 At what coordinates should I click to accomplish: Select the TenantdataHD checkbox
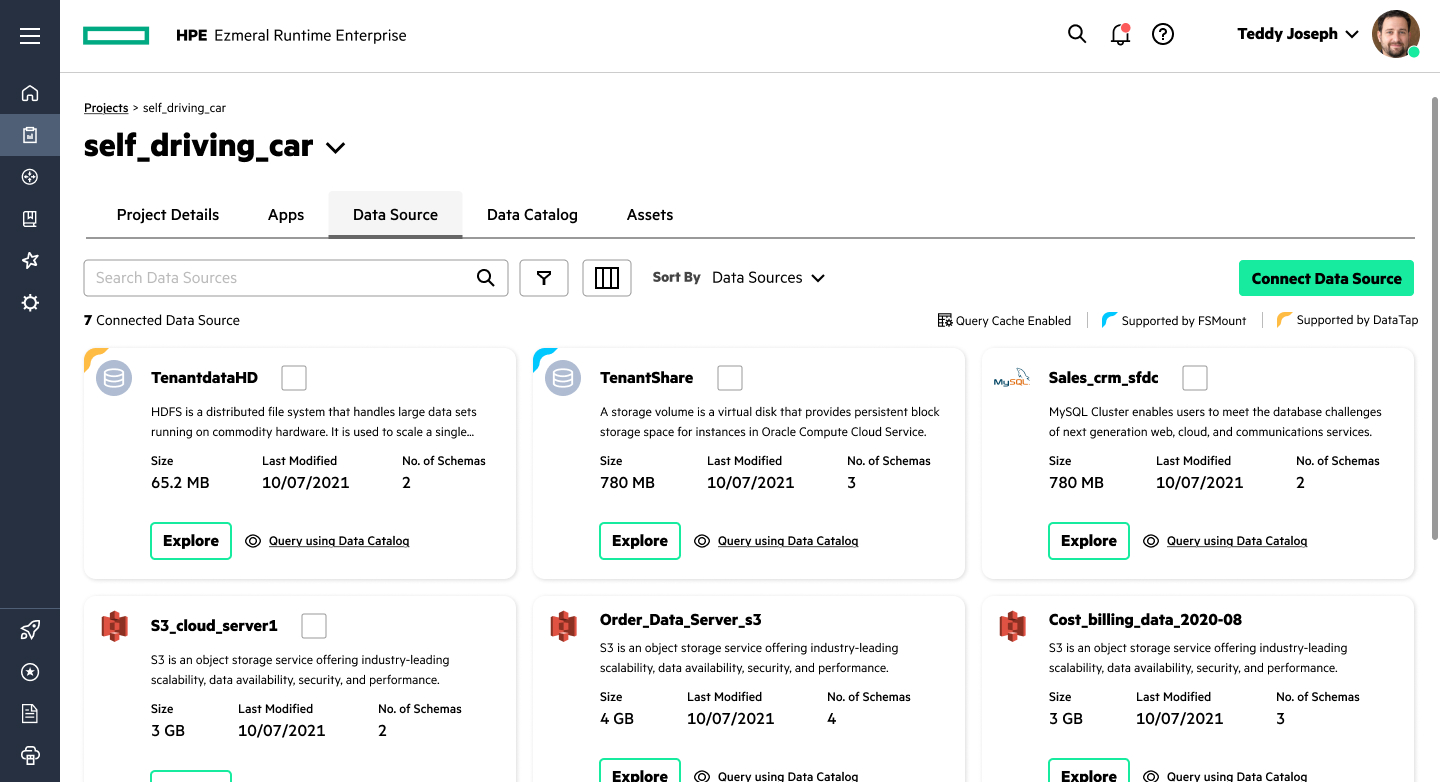pos(294,378)
